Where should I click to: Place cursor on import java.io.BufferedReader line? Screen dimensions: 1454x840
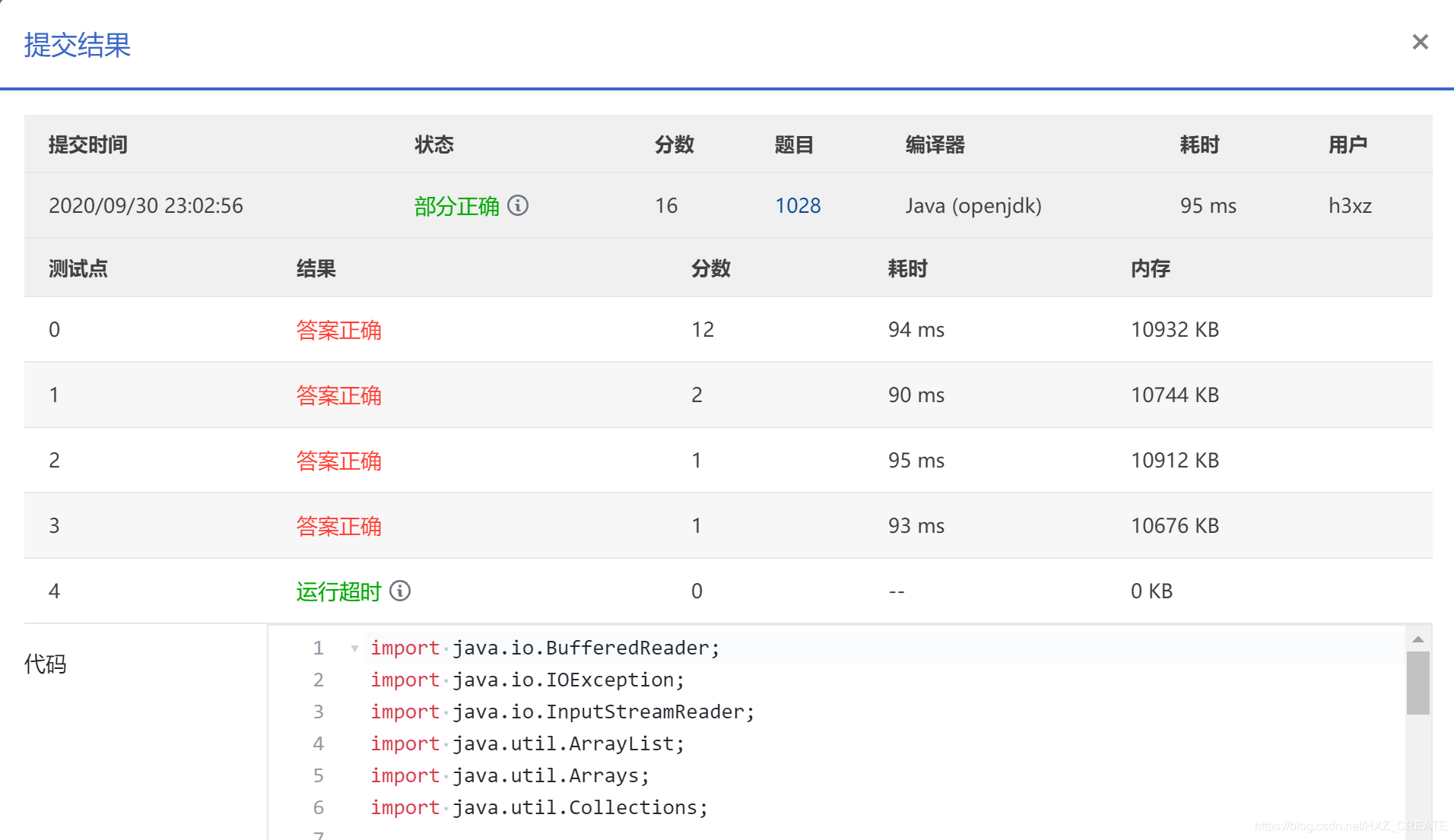pyautogui.click(x=544, y=648)
